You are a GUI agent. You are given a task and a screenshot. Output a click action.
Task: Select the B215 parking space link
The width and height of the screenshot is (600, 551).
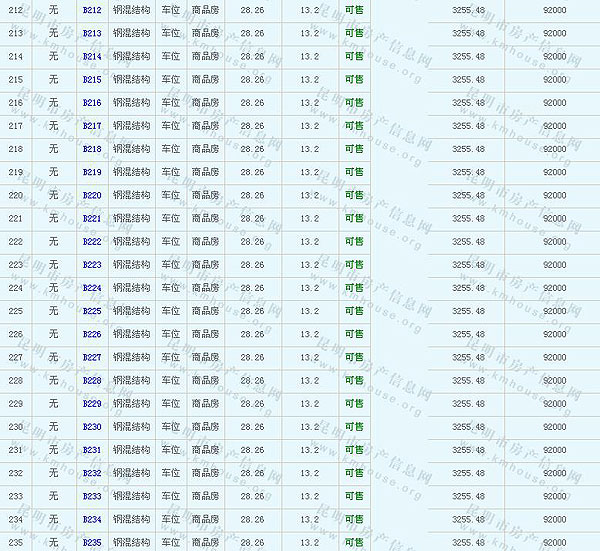(x=92, y=79)
